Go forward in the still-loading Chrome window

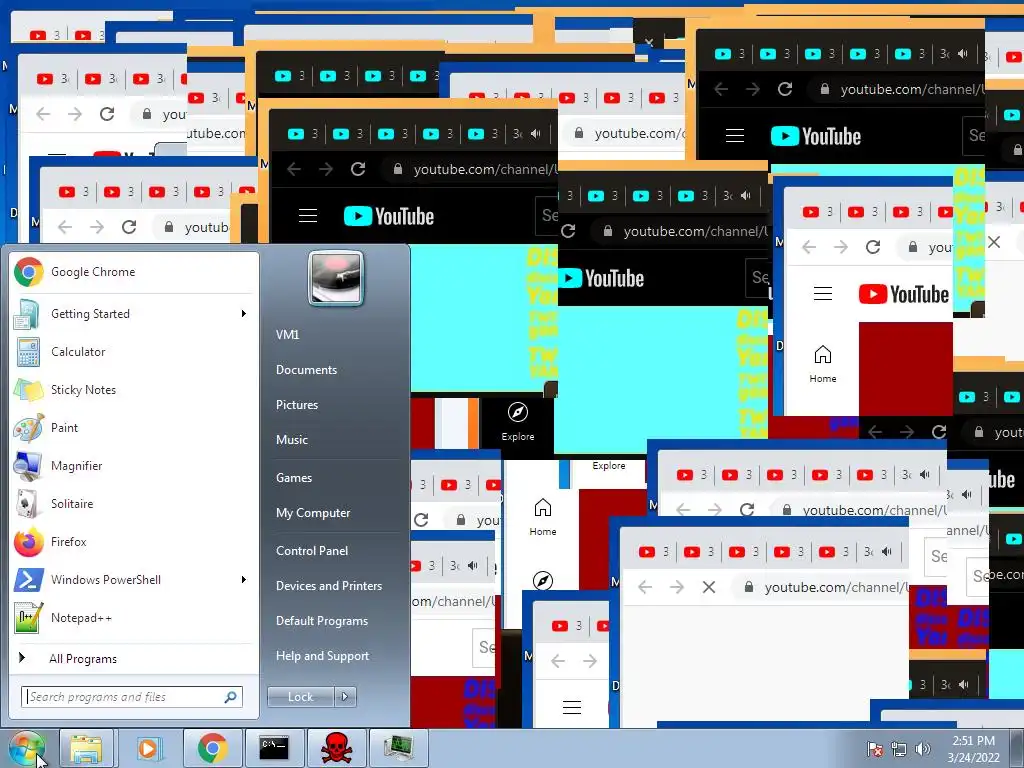click(x=677, y=587)
